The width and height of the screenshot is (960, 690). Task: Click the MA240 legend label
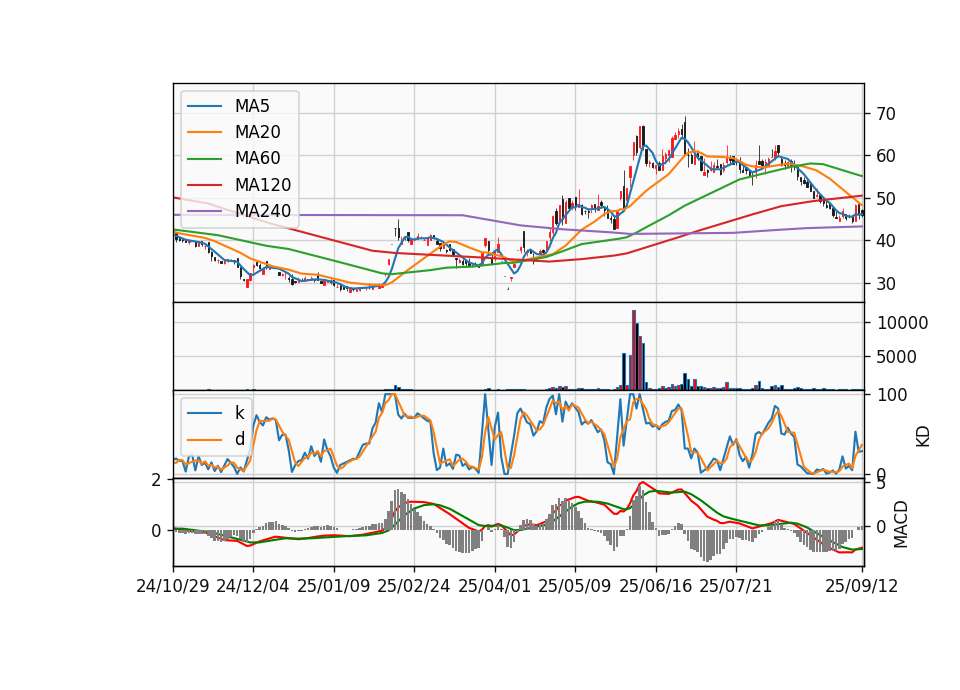[263, 211]
